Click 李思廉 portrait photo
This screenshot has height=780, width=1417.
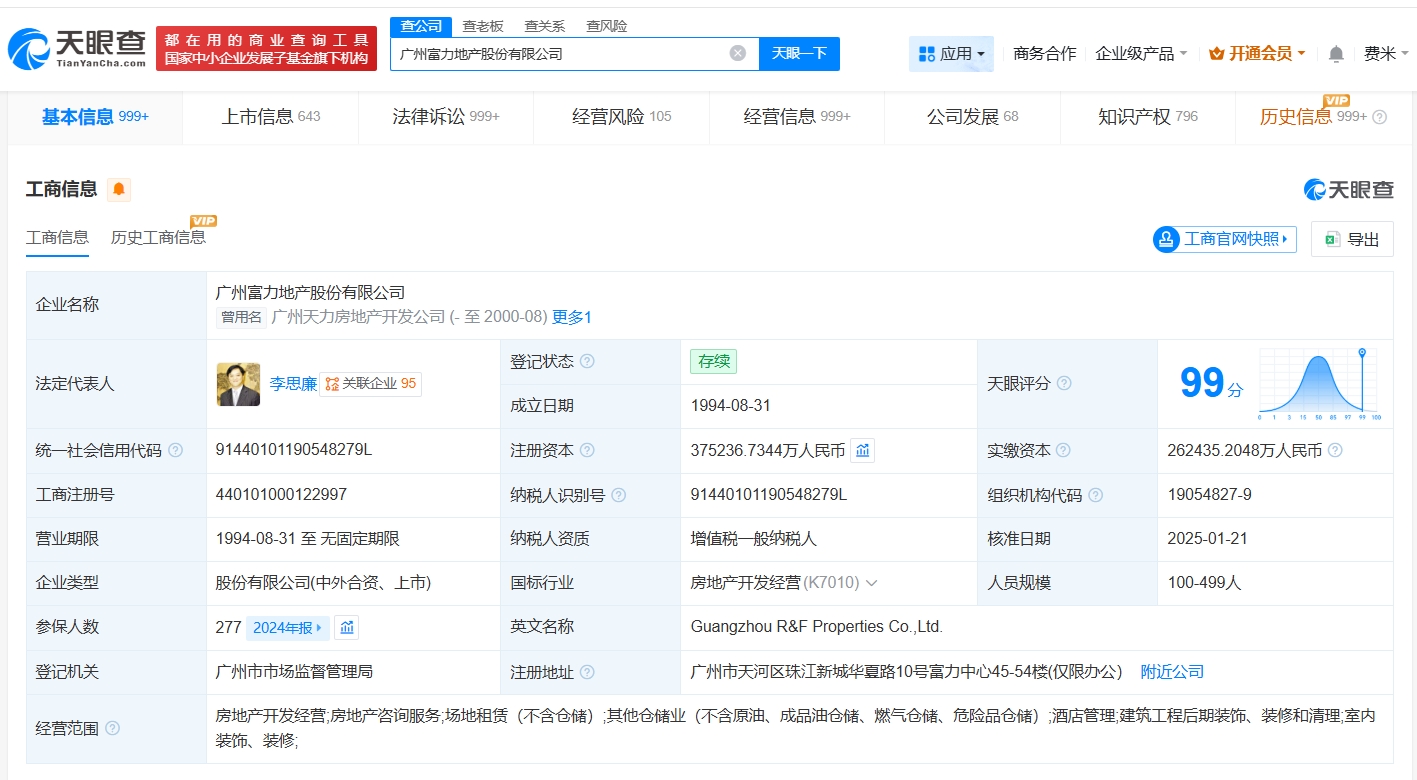238,384
